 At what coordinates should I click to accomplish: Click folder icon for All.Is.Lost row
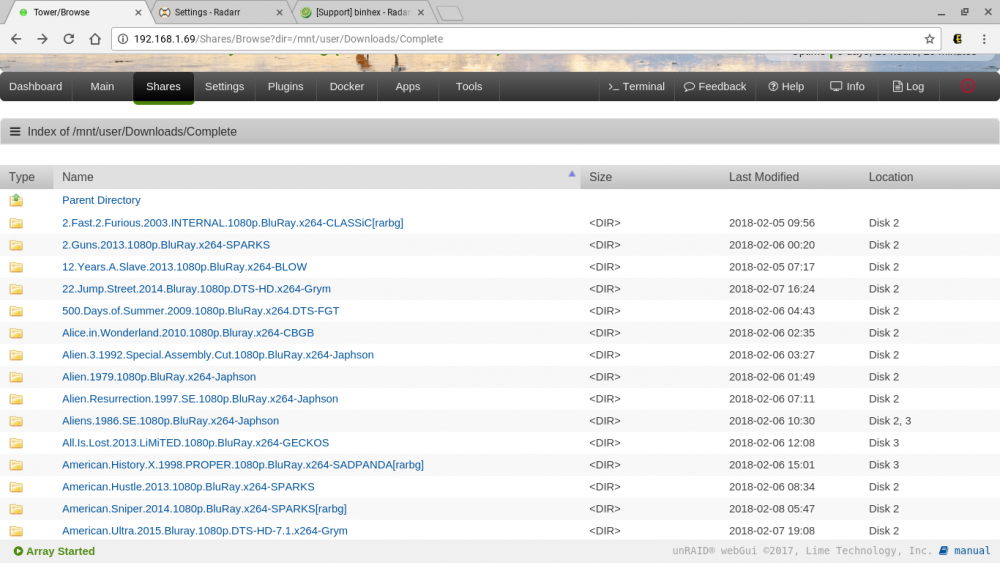click(16, 442)
